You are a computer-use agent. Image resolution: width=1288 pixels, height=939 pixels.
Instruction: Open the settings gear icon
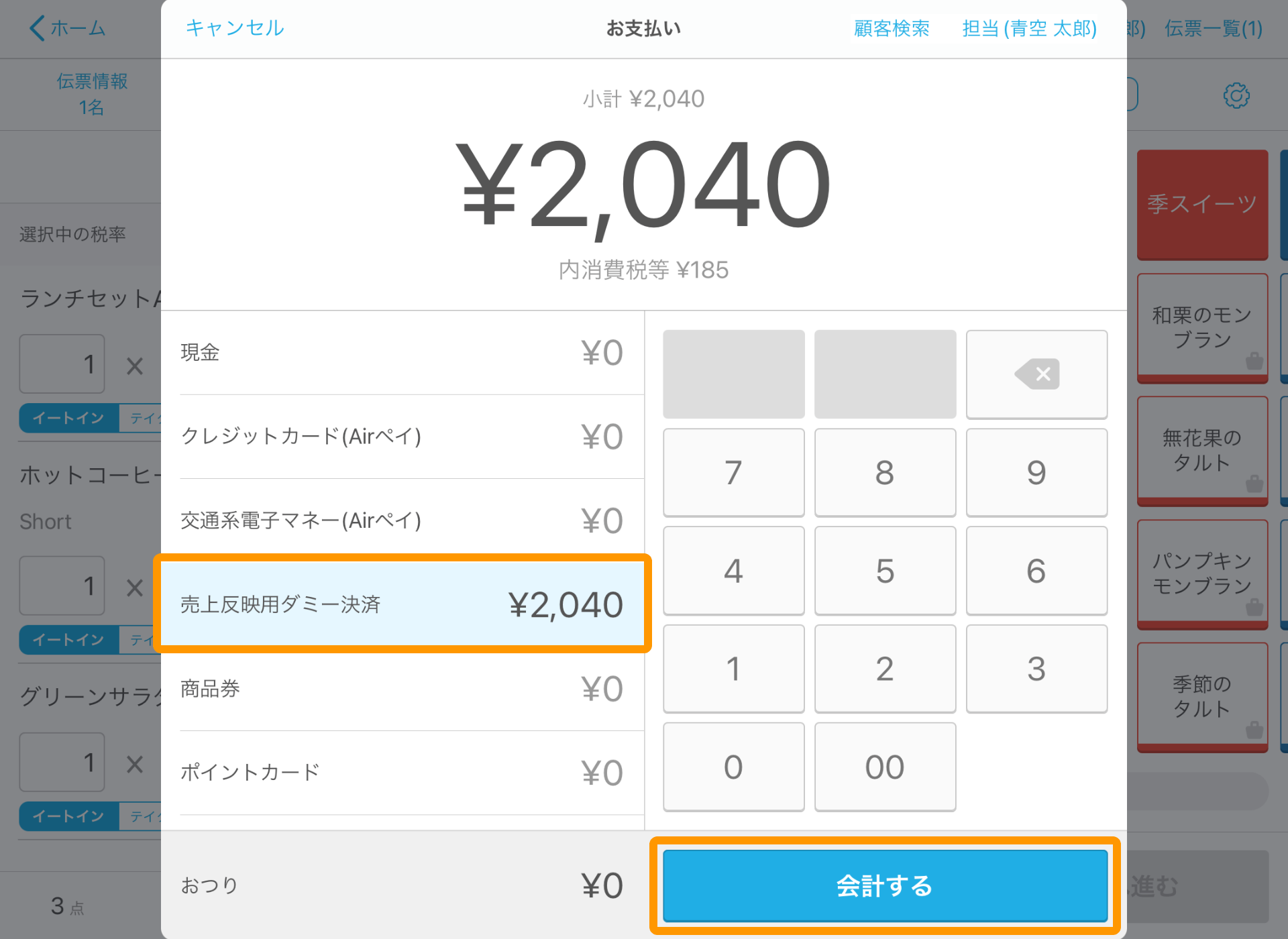pyautogui.click(x=1236, y=95)
